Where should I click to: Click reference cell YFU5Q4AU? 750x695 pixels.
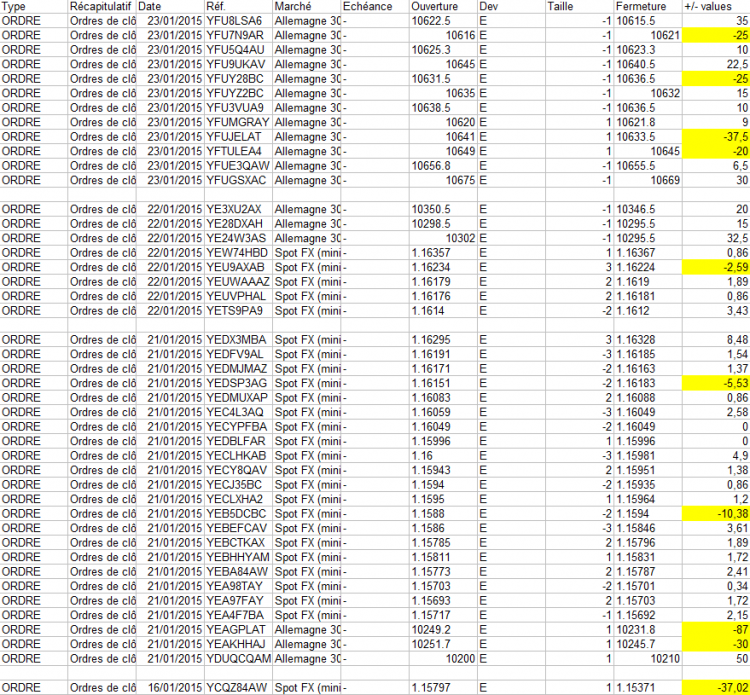pyautogui.click(x=239, y=50)
